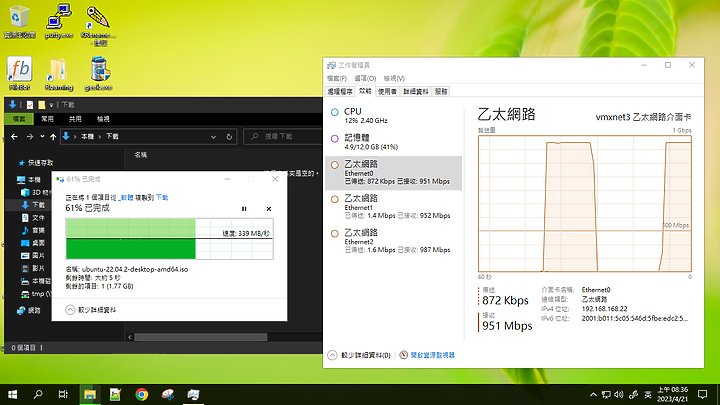Open taskbar search
Screen dimensions: 720x405
tap(38, 394)
